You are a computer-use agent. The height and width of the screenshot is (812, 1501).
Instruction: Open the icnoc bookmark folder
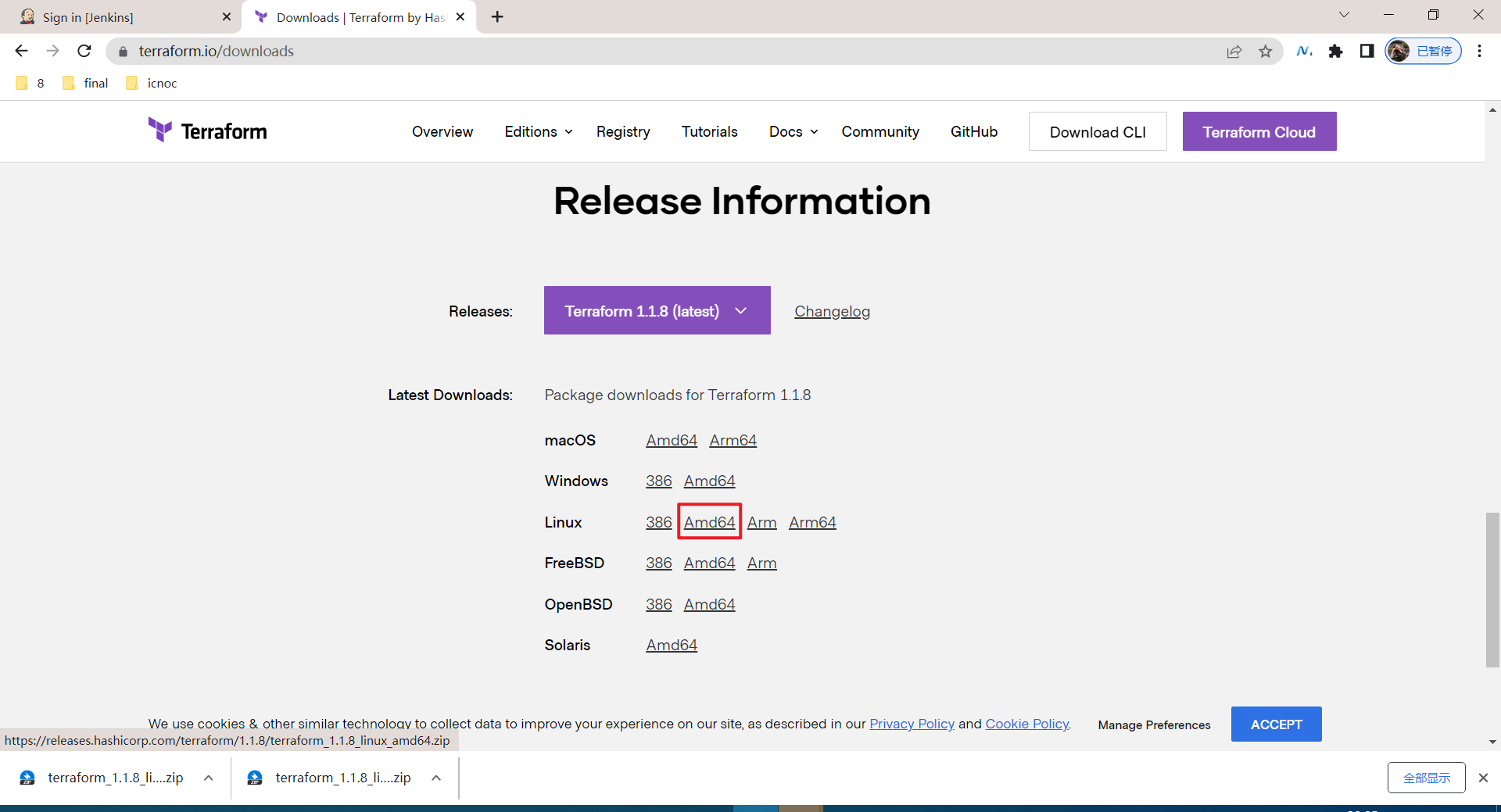click(x=152, y=83)
